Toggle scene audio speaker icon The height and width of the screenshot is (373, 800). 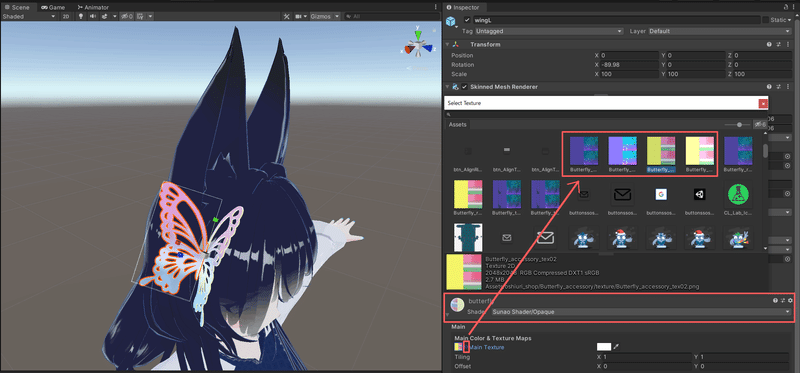coord(92,16)
